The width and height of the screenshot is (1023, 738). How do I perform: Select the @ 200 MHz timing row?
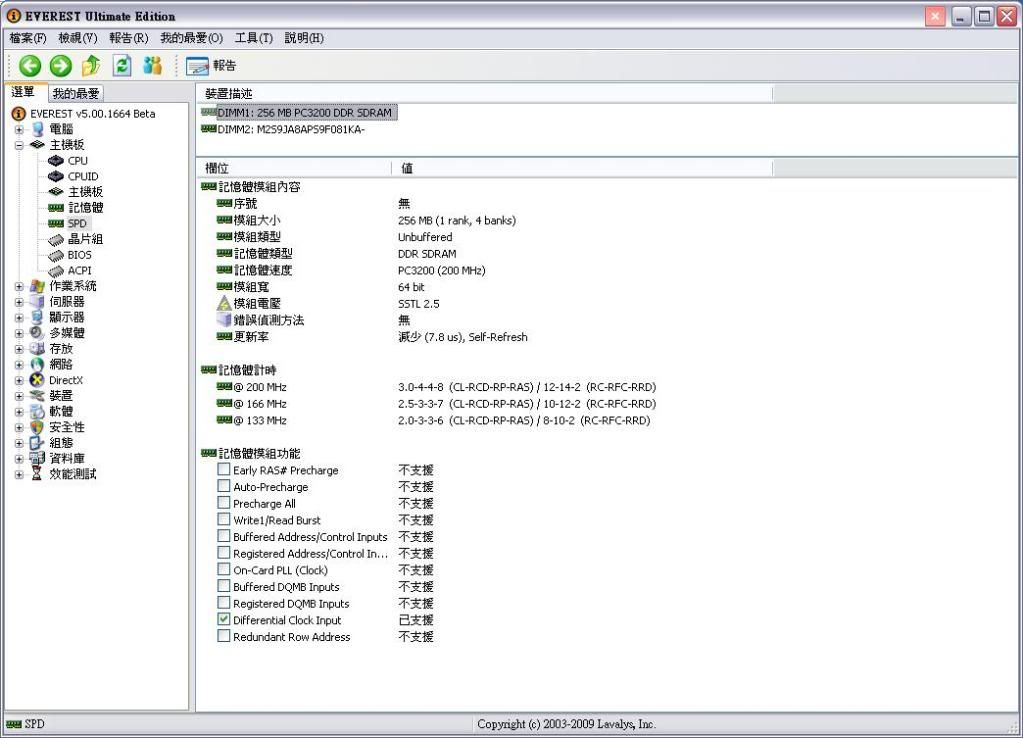click(436, 387)
